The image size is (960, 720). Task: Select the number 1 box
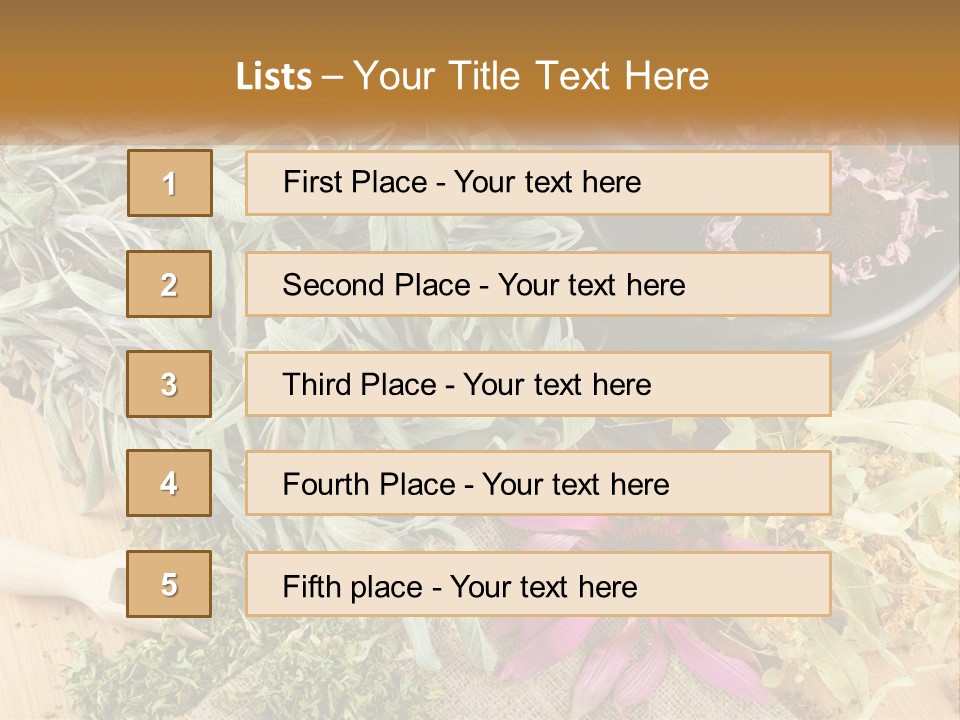click(x=170, y=183)
